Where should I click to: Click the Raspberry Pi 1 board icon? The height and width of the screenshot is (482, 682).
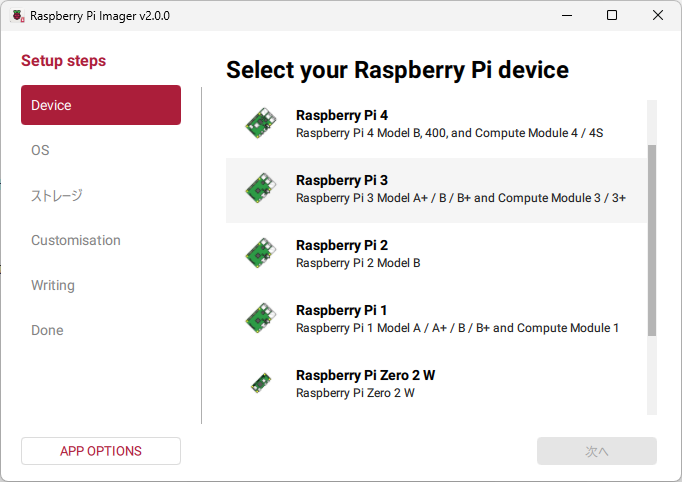260,319
